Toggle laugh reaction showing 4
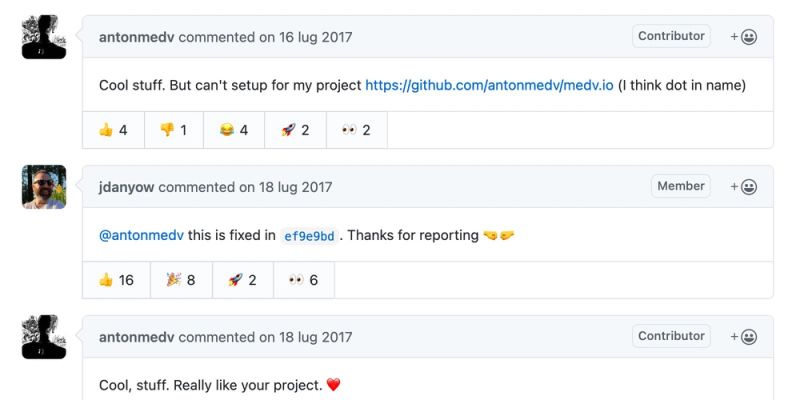This screenshot has width=800, height=400. point(233,130)
